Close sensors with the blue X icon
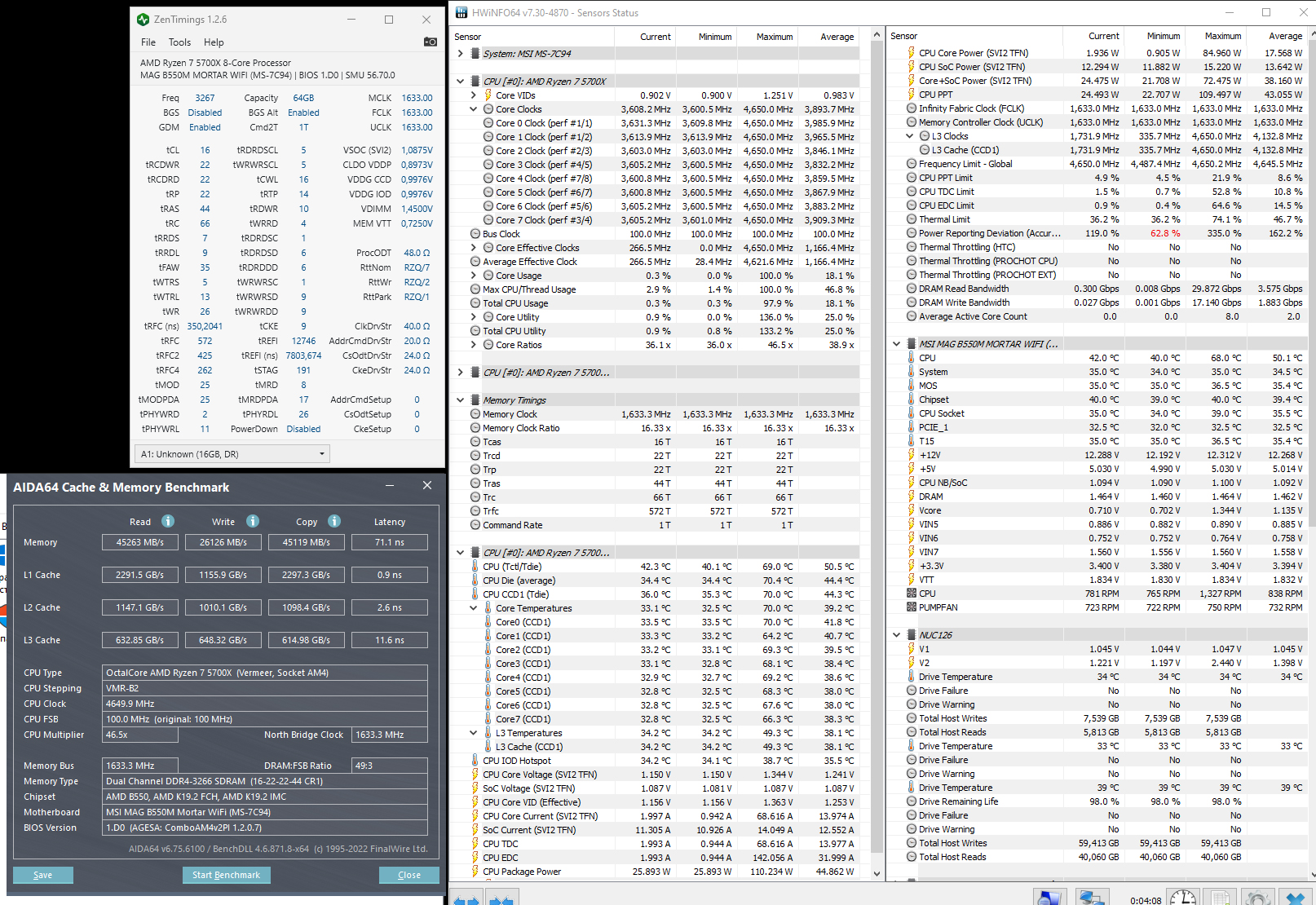 pos(1295,898)
